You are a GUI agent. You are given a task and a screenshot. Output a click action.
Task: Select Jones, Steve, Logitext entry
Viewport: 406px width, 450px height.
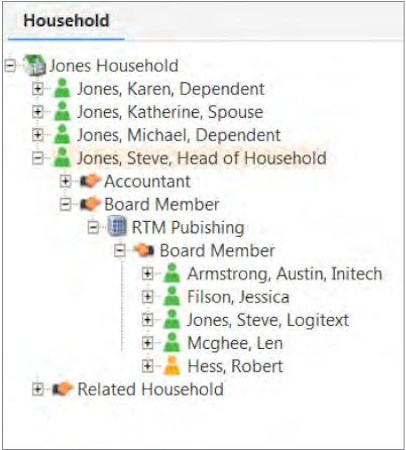[268, 320]
